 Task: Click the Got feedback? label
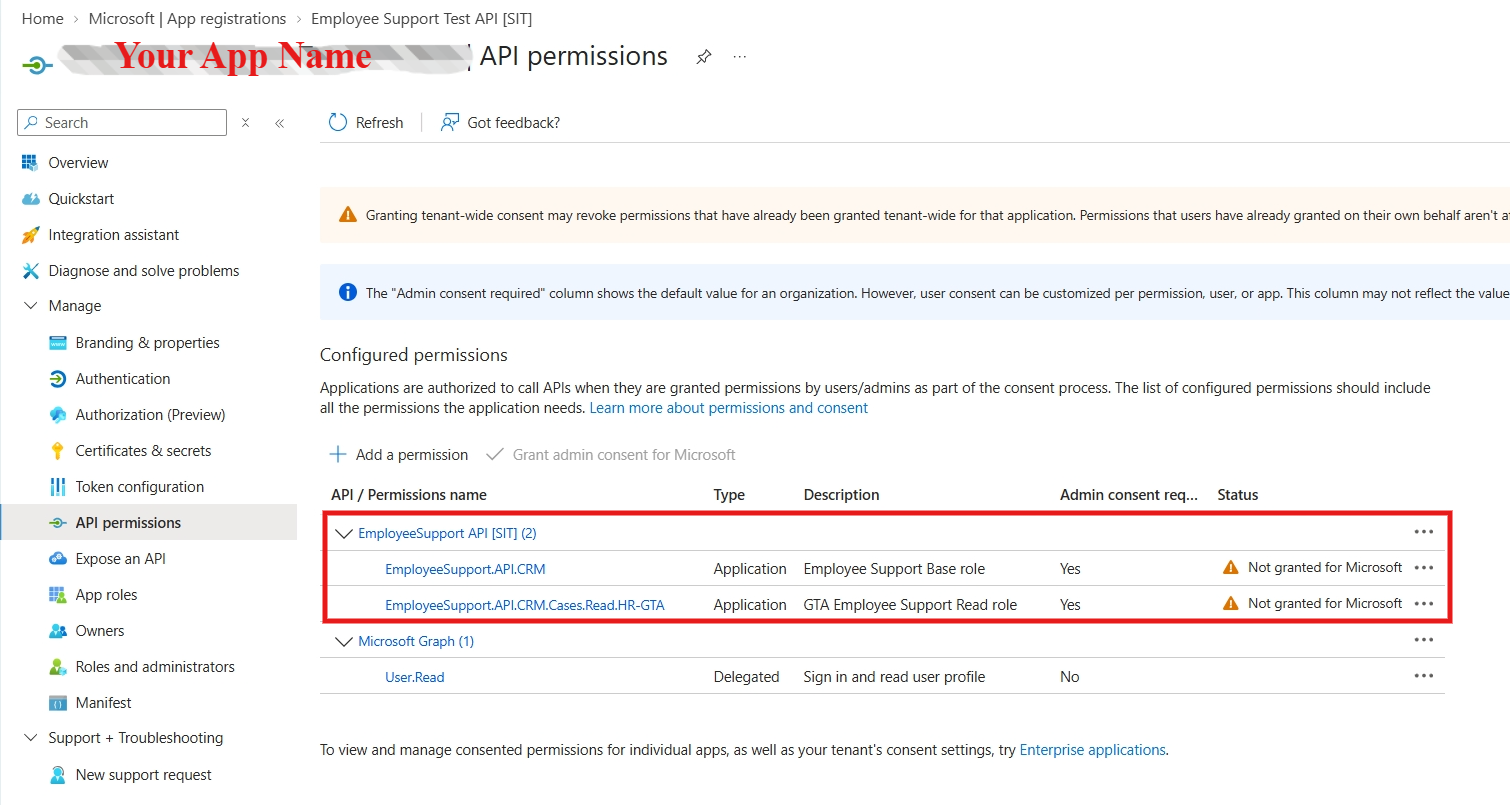pyautogui.click(x=514, y=123)
